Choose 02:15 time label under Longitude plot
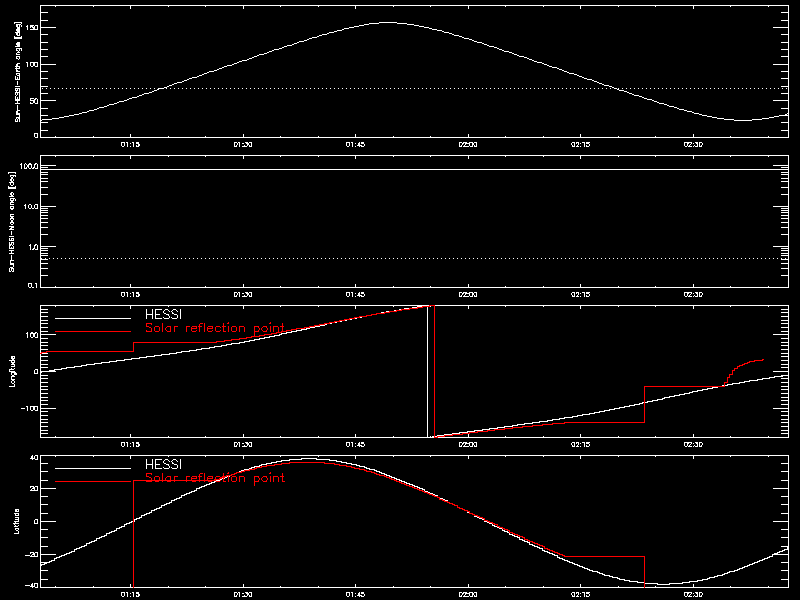 (581, 445)
